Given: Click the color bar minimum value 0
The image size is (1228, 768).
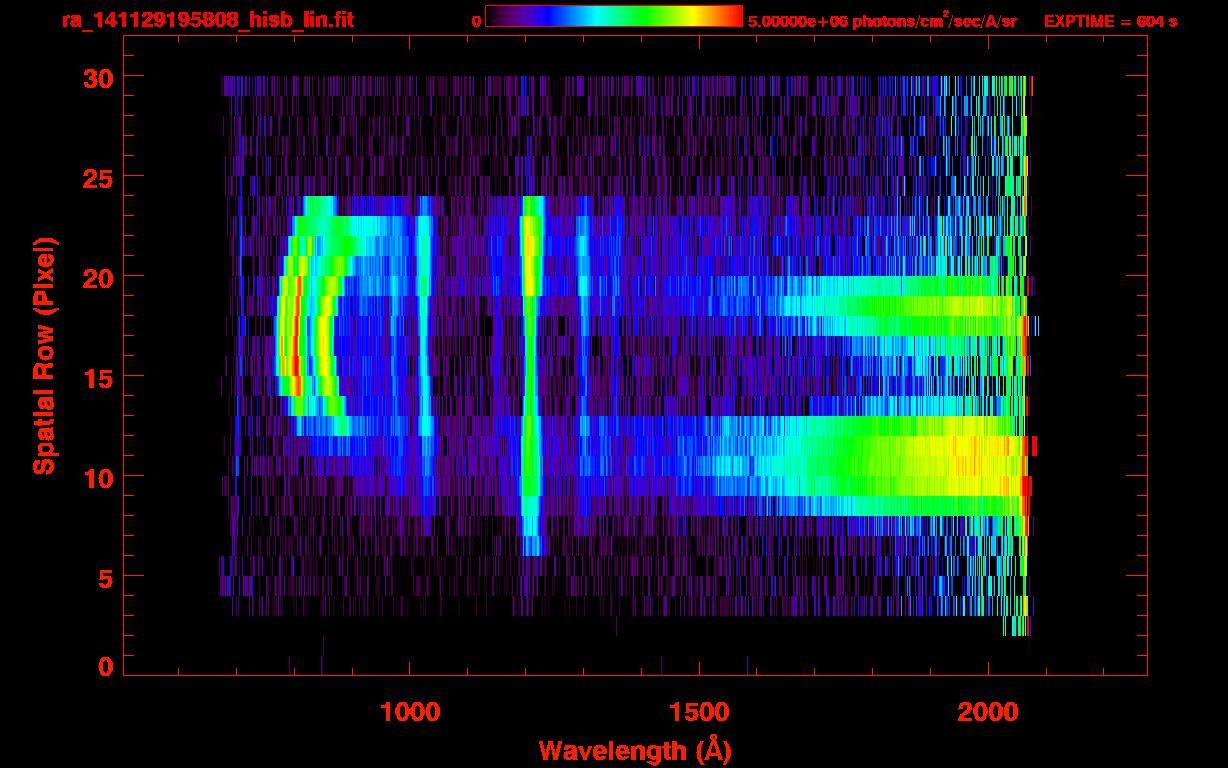Looking at the screenshot, I should pos(477,21).
